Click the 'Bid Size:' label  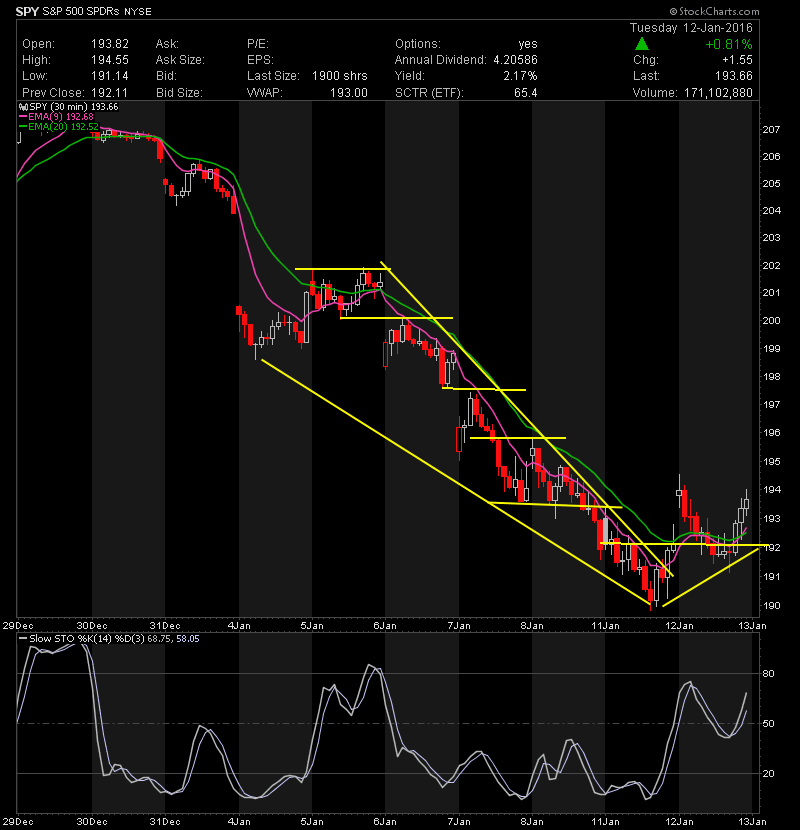(179, 93)
